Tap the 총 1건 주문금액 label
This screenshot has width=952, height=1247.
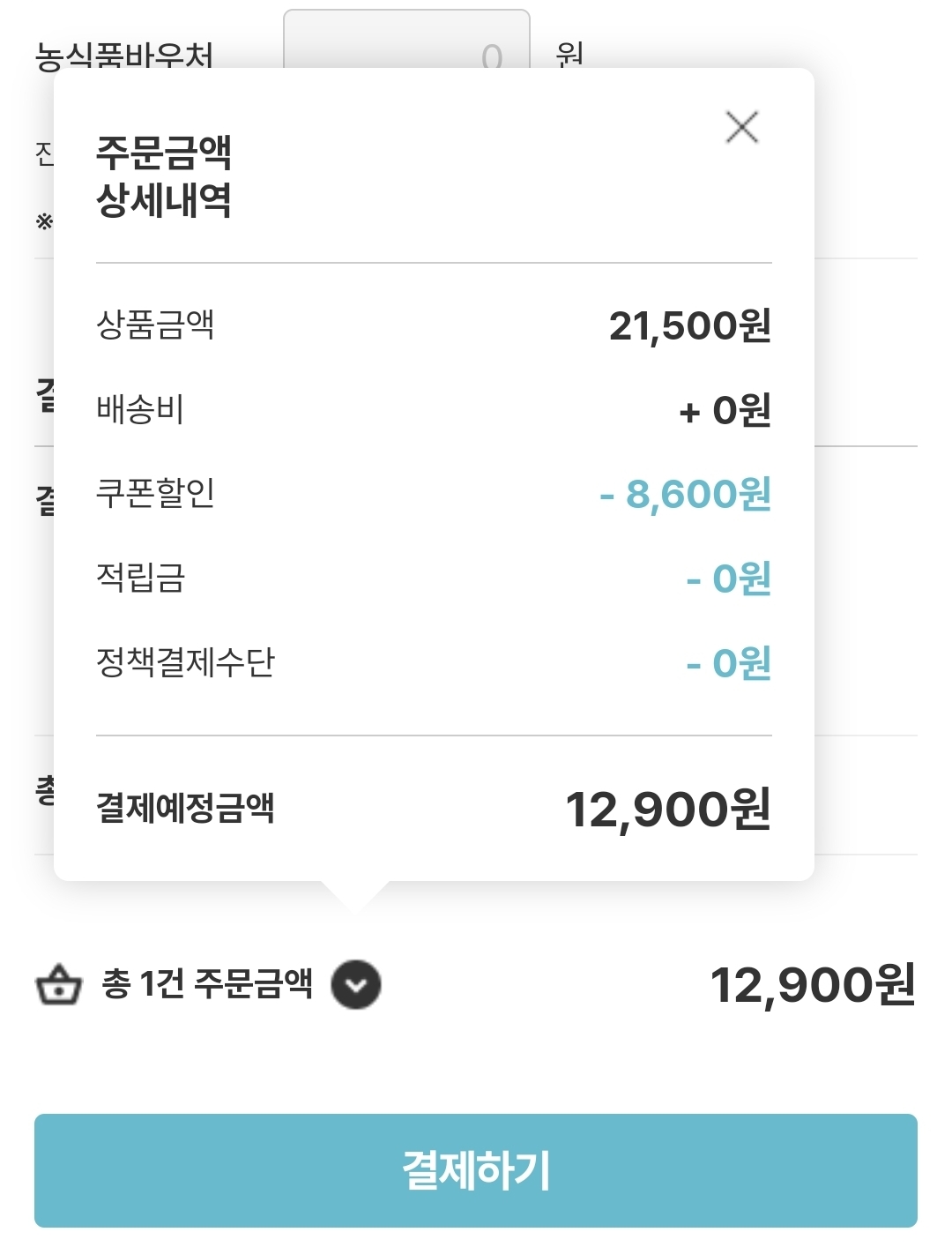208,984
